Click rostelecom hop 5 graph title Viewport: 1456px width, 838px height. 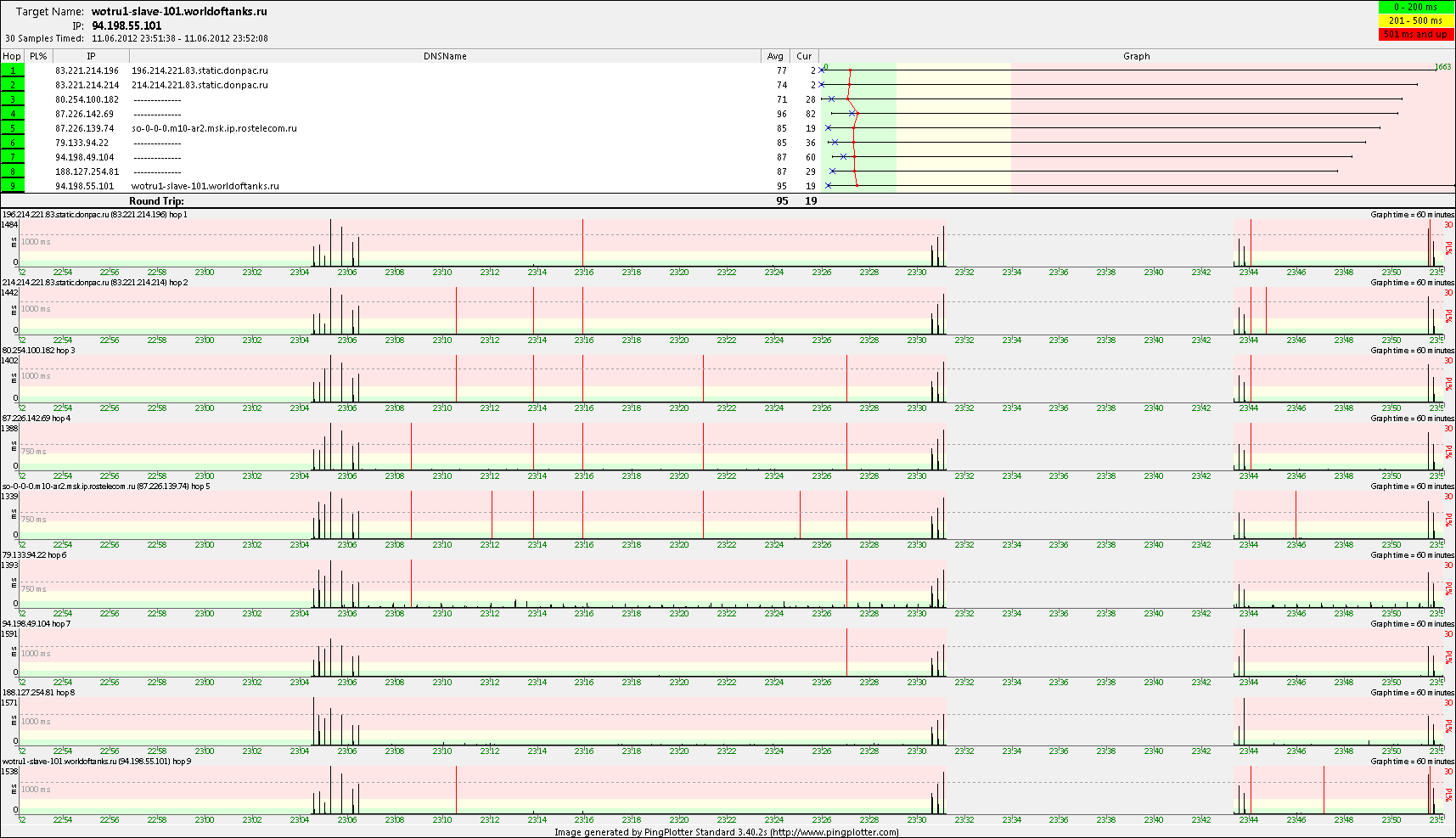click(106, 486)
